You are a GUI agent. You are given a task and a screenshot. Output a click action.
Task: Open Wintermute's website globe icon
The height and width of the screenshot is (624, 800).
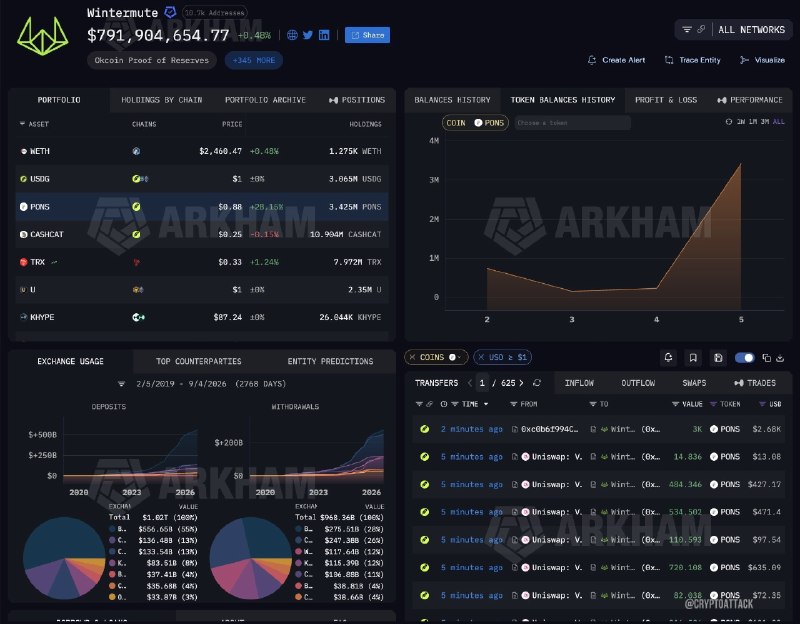[292, 35]
